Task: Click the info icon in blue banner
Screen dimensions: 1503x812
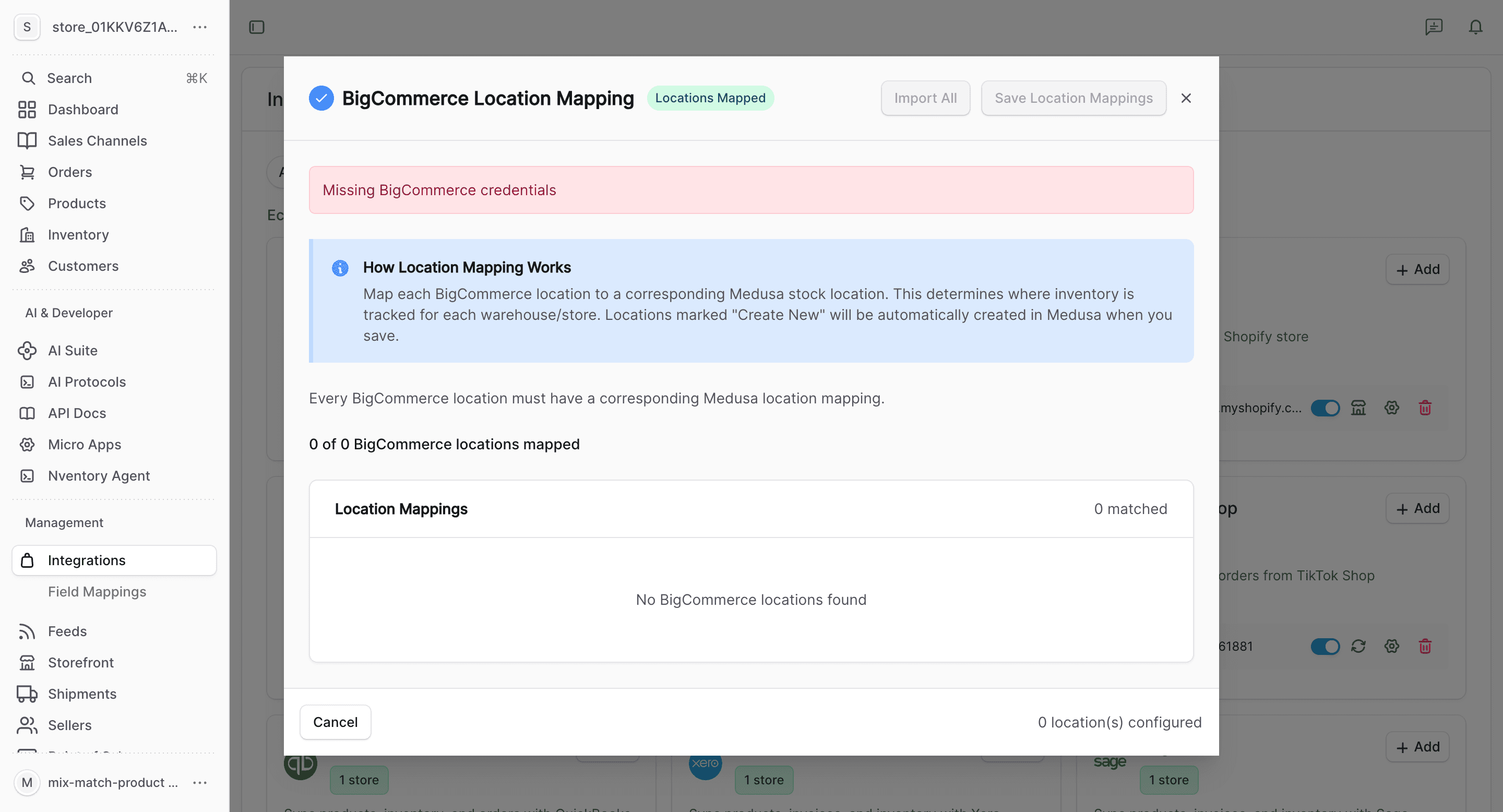Action: [x=340, y=268]
